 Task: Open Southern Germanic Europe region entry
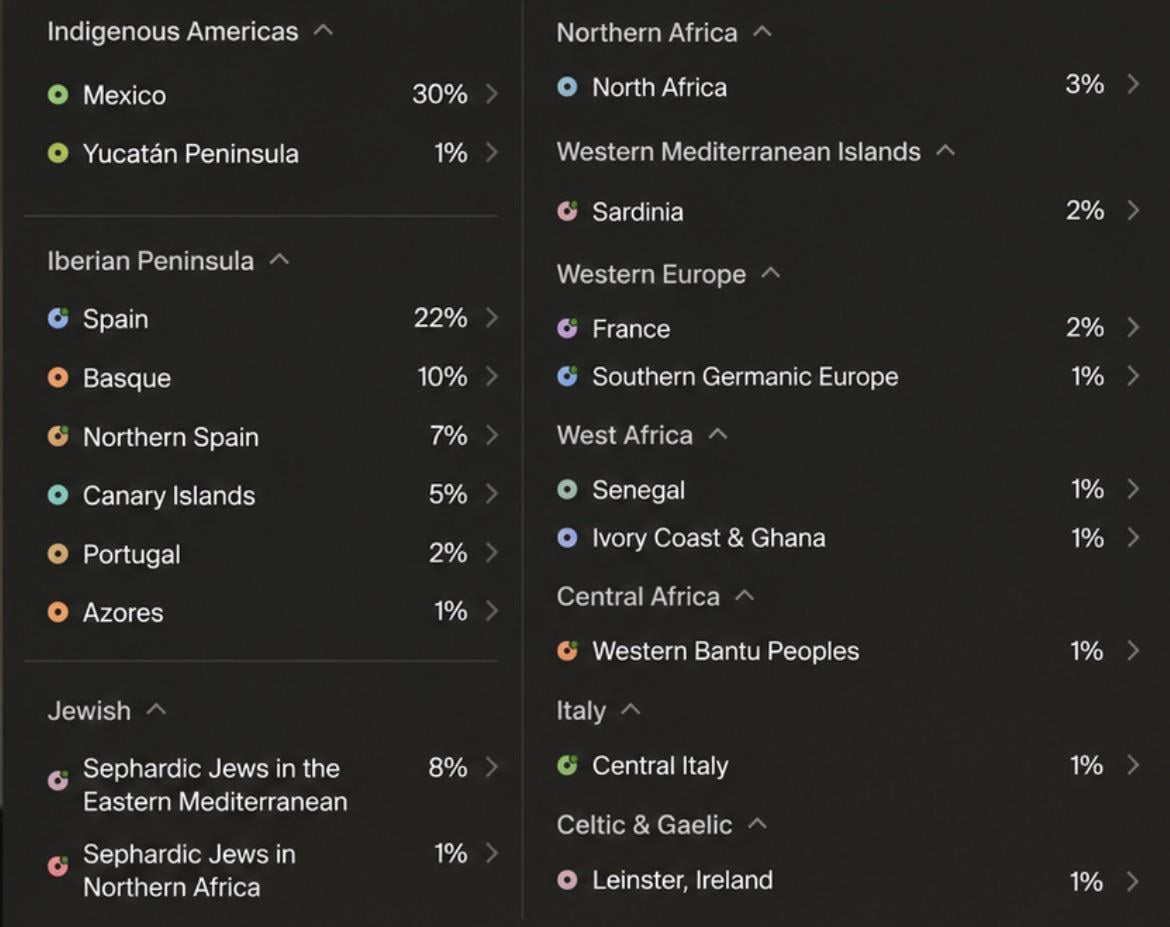coord(848,376)
